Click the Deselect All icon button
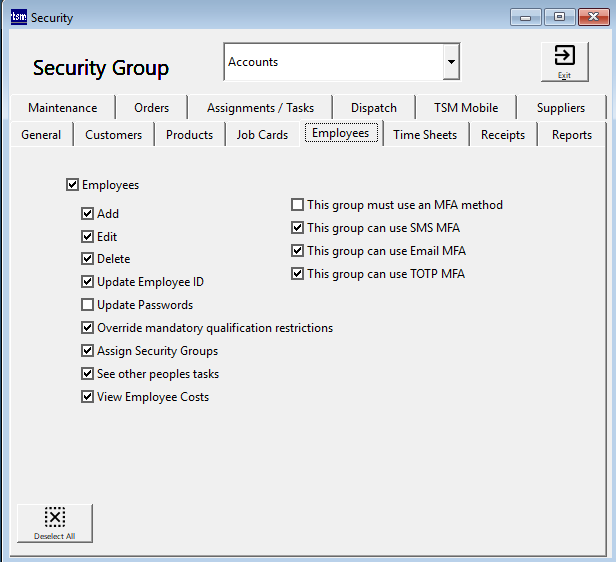Viewport: 616px width, 562px height. tap(55, 522)
